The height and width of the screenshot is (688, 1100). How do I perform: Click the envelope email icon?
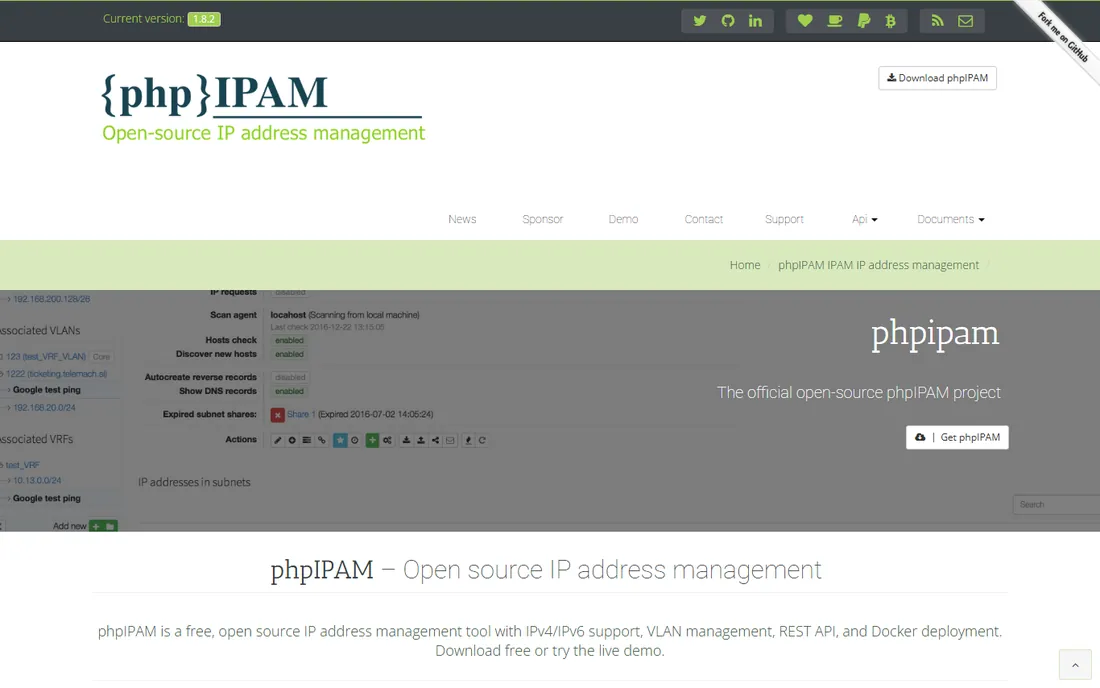[965, 20]
